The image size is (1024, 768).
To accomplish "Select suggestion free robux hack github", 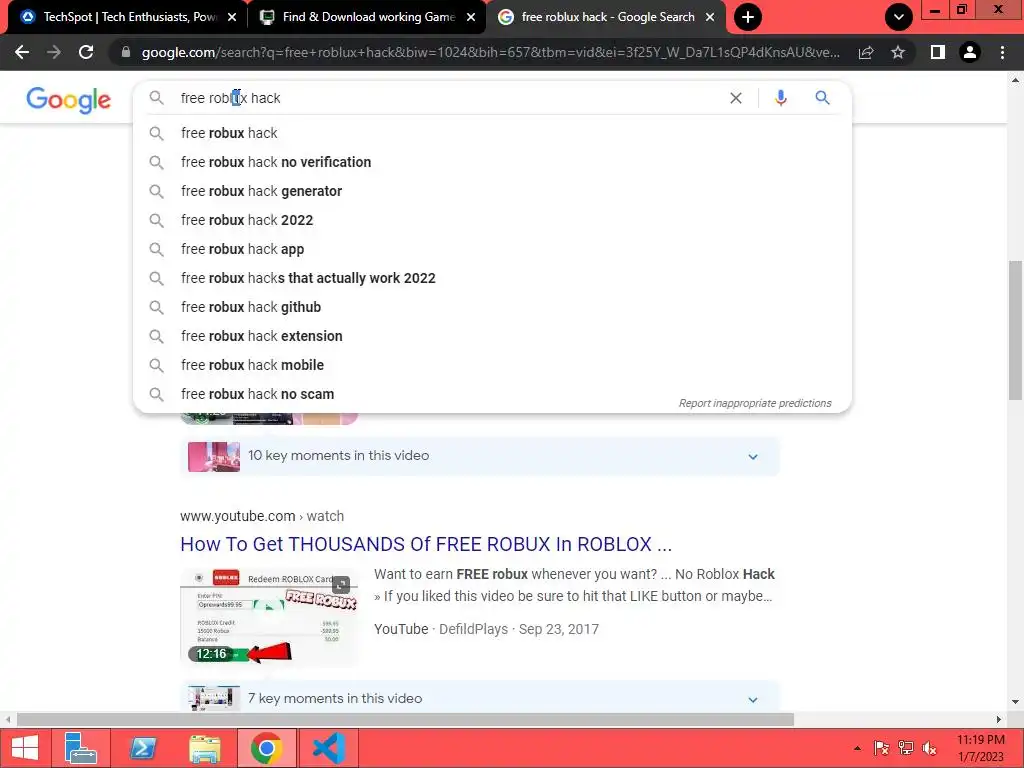I will 492,307.
